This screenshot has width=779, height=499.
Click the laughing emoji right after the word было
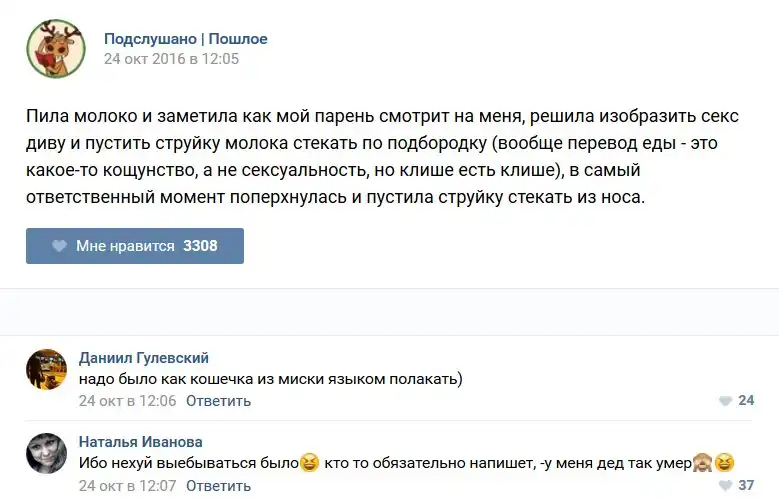tap(310, 463)
